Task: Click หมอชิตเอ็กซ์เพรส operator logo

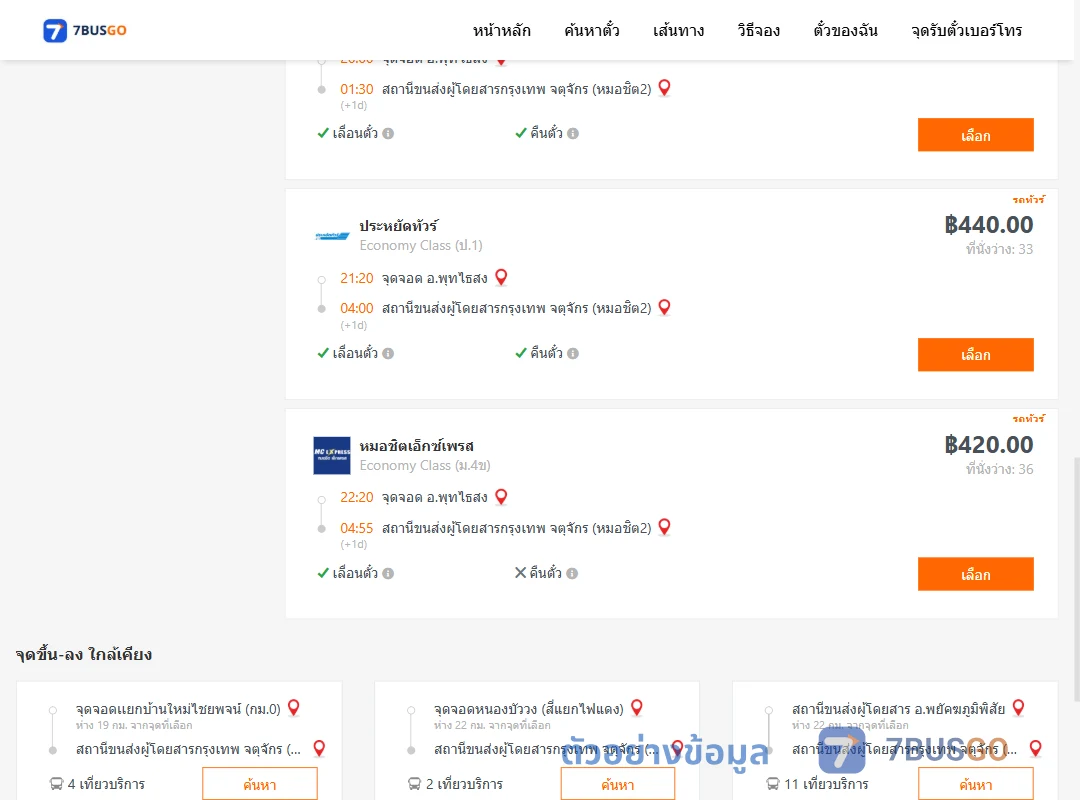Action: tap(332, 455)
